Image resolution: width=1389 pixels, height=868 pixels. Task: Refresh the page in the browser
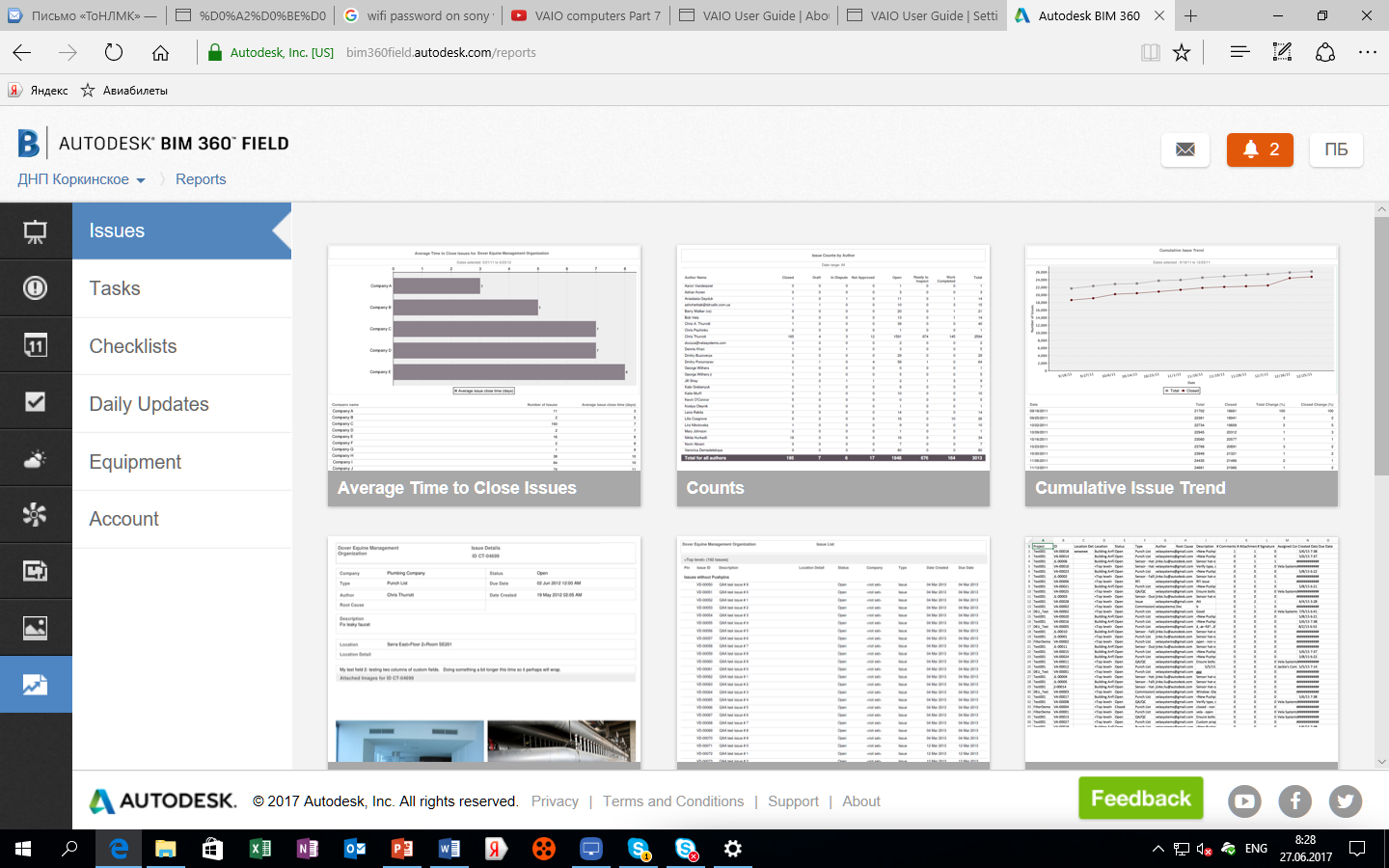pyautogui.click(x=114, y=53)
